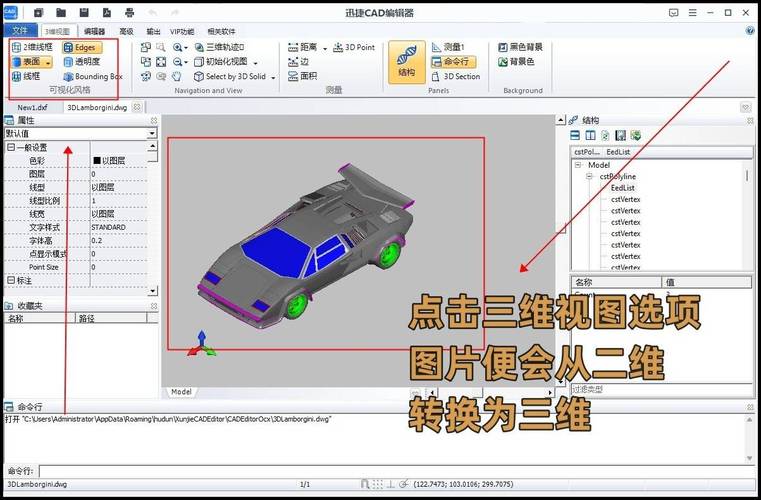Click the 色彩 black color swatch

[97, 160]
